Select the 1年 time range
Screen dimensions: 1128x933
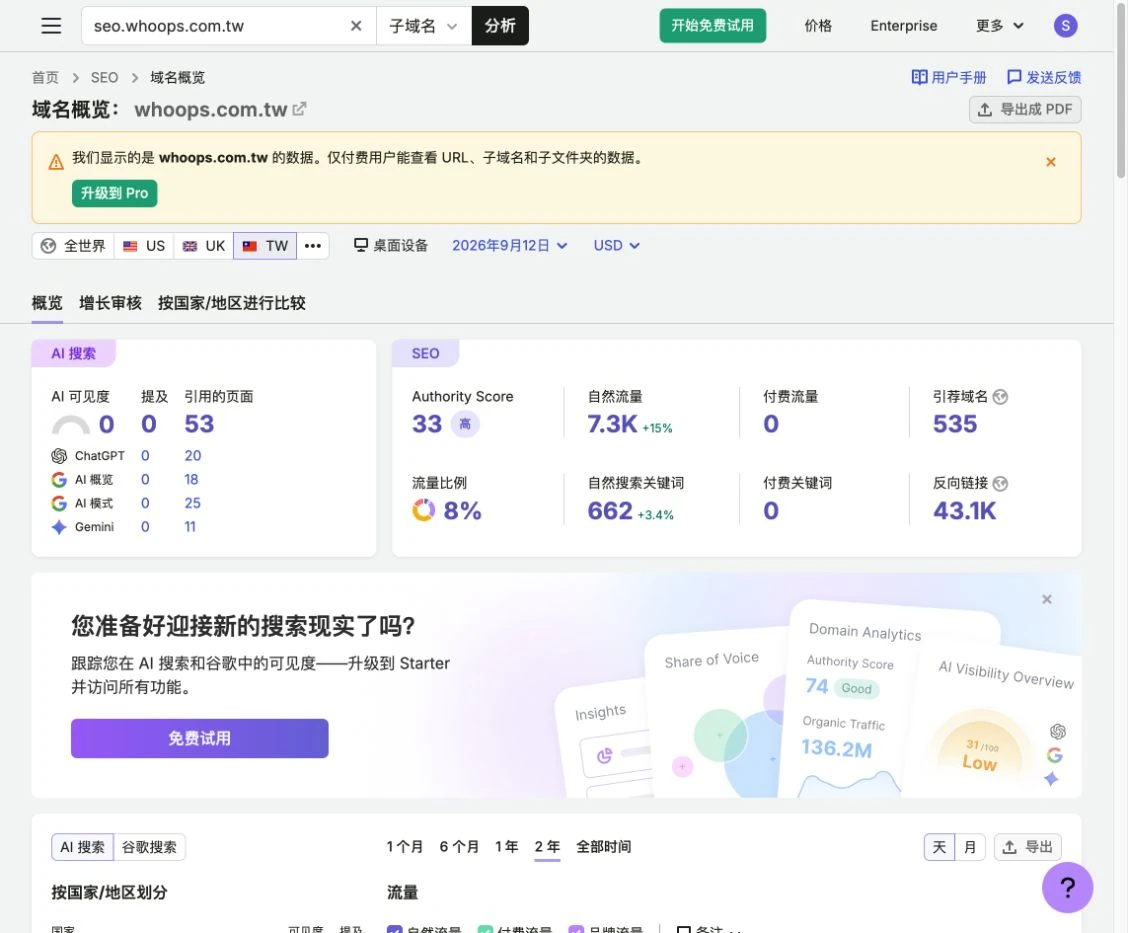pos(506,847)
